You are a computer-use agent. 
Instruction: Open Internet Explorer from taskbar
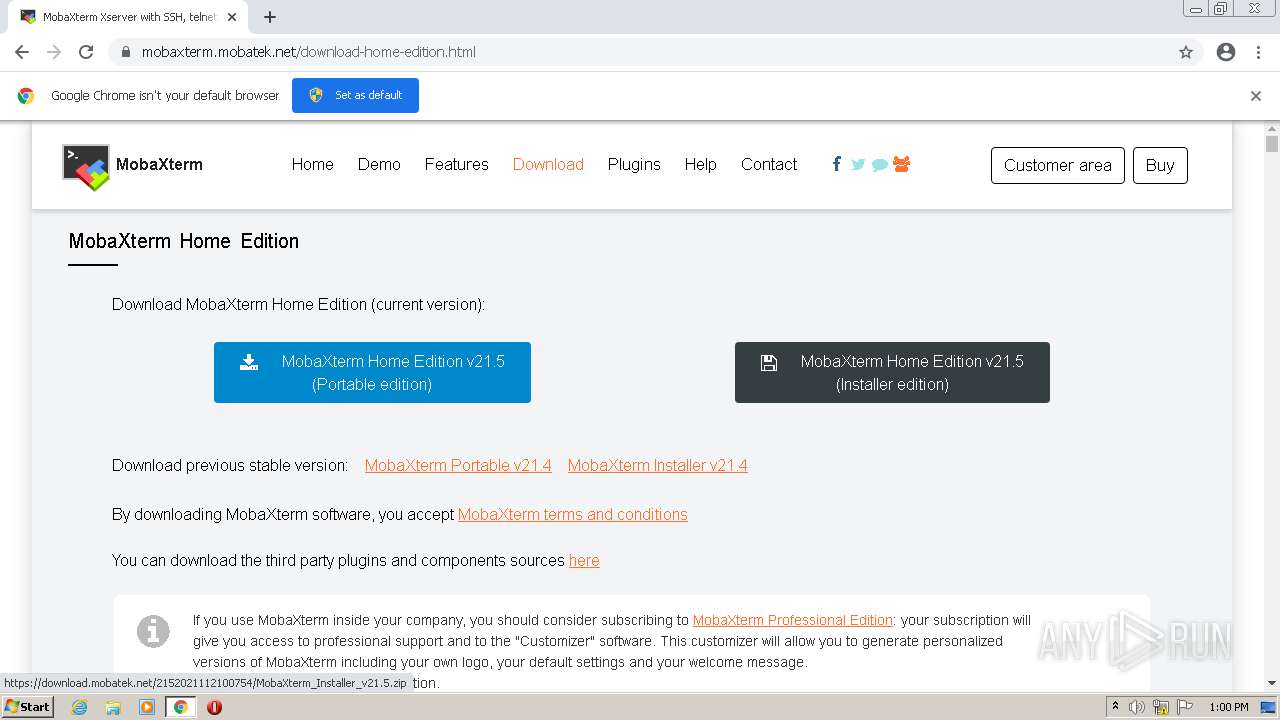(x=79, y=707)
